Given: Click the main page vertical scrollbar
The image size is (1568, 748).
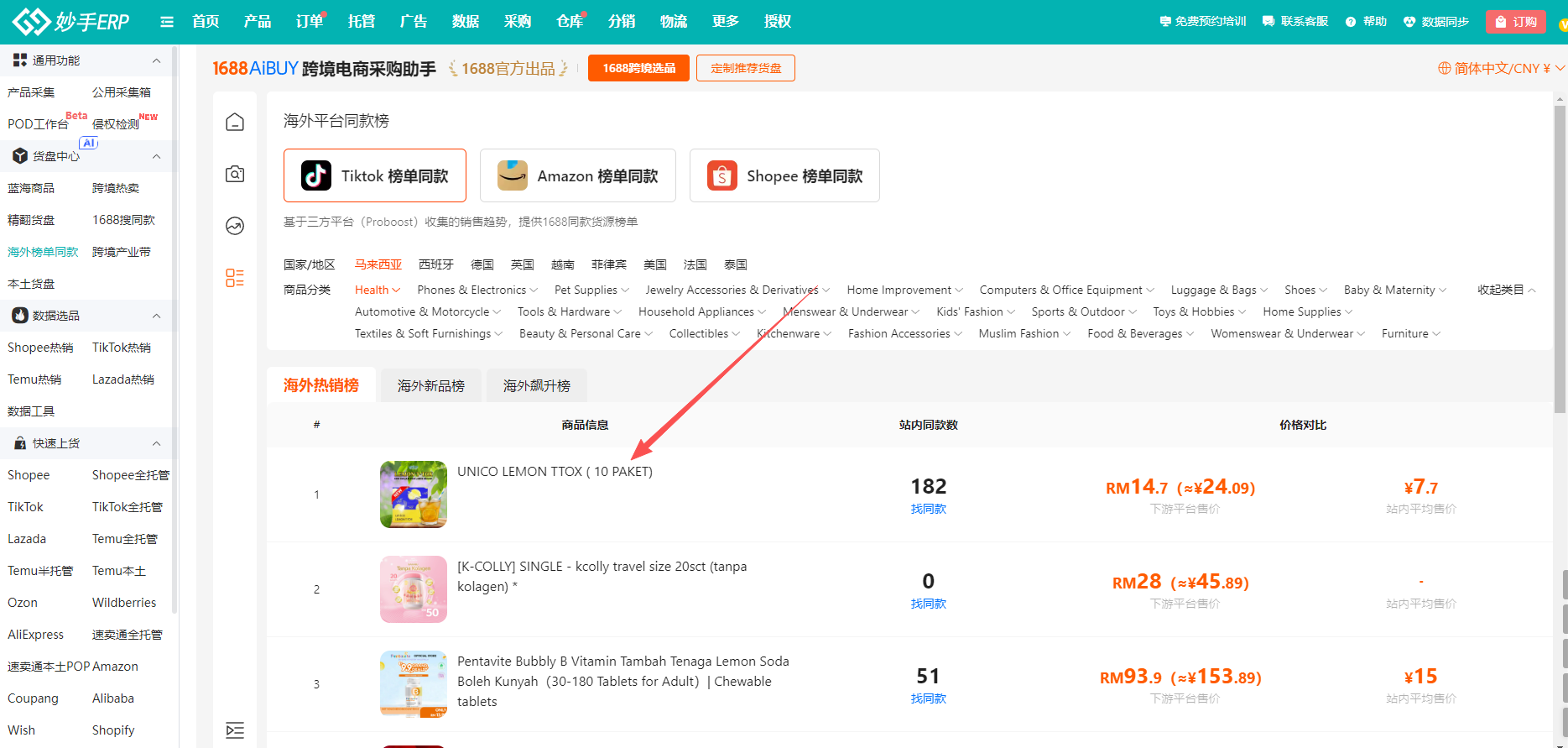Looking at the screenshot, I should [x=1560, y=259].
